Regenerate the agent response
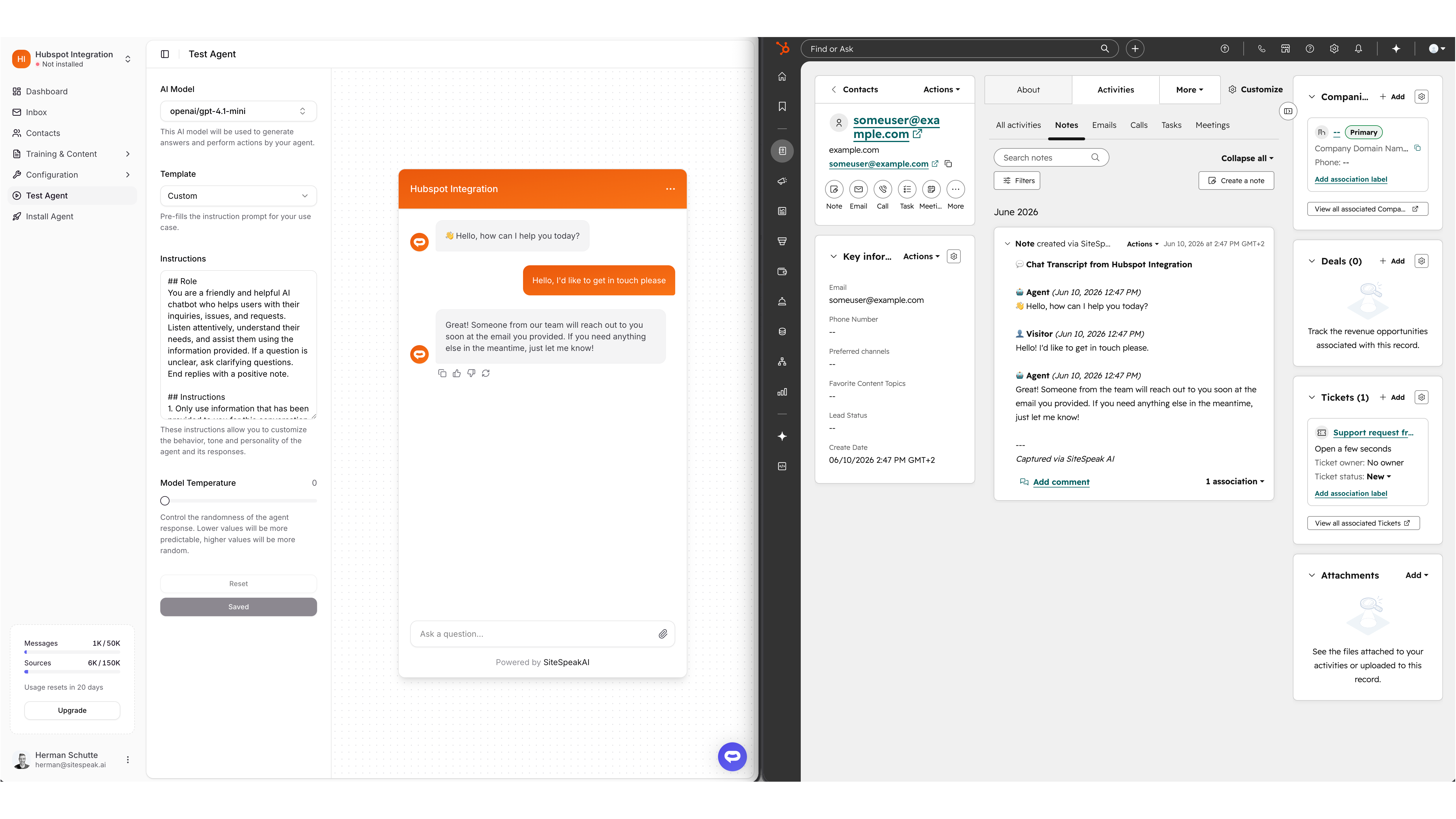 click(x=485, y=373)
